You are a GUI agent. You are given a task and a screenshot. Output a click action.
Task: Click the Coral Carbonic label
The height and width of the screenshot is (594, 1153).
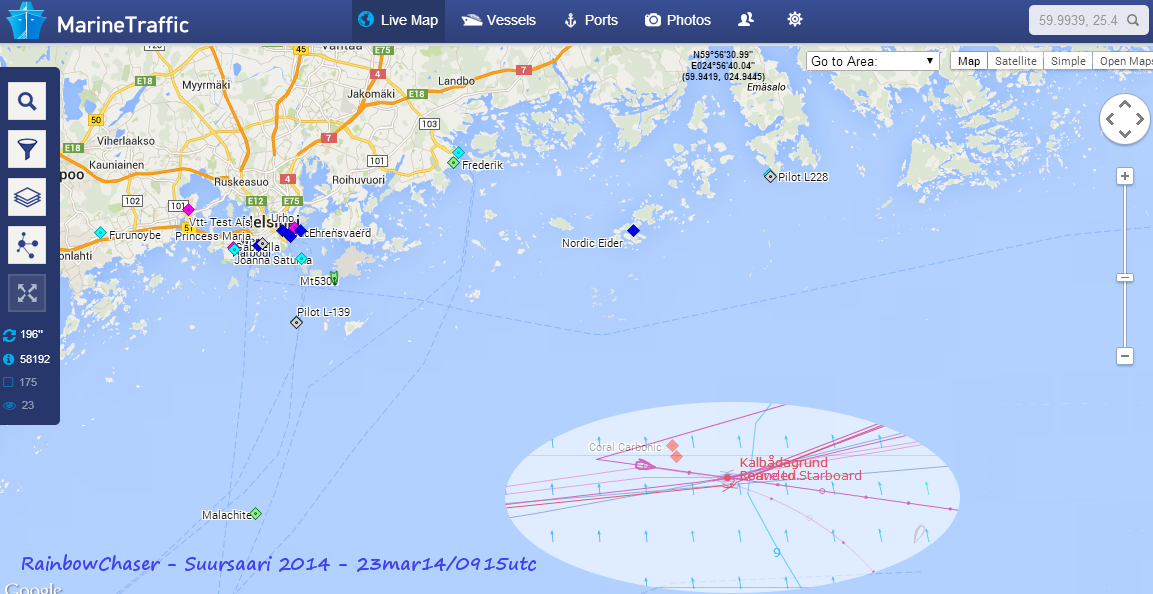point(625,447)
